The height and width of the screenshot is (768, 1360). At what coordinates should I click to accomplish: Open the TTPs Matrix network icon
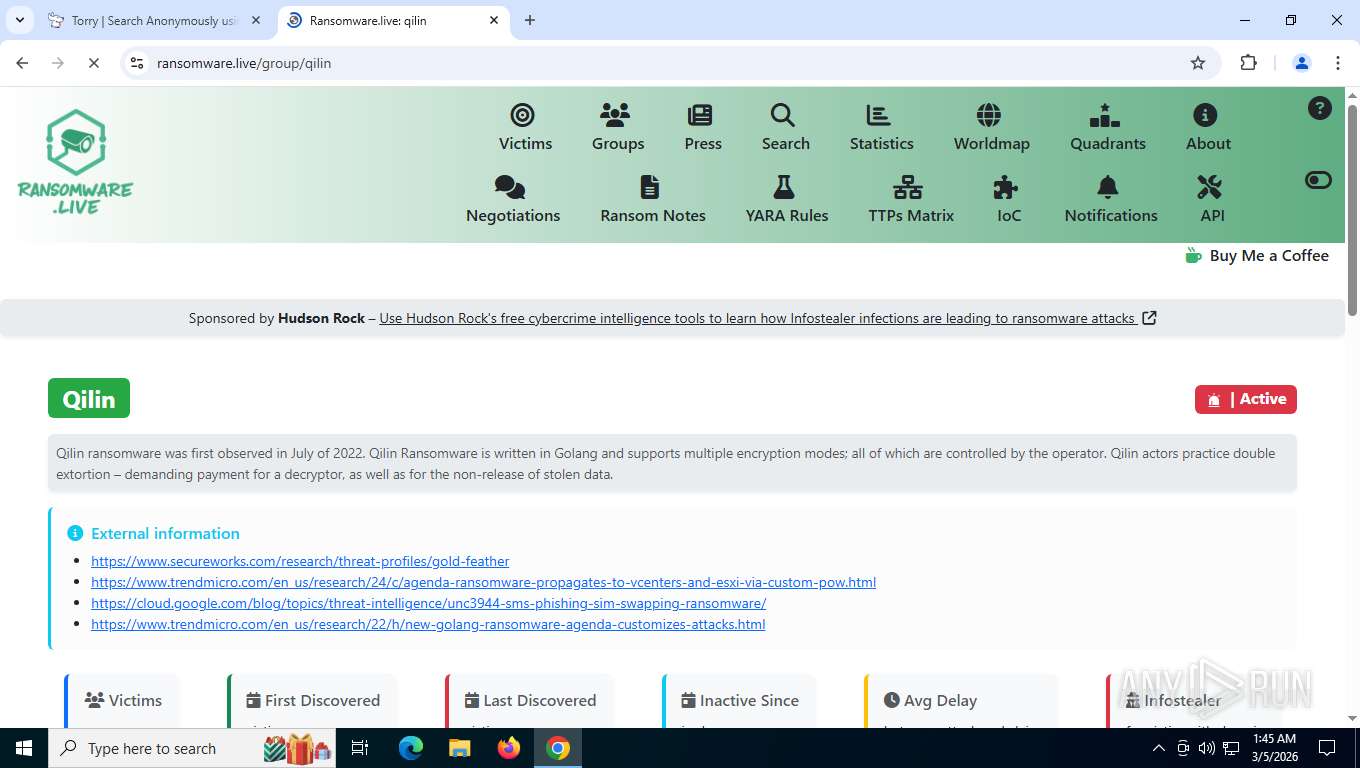(908, 187)
